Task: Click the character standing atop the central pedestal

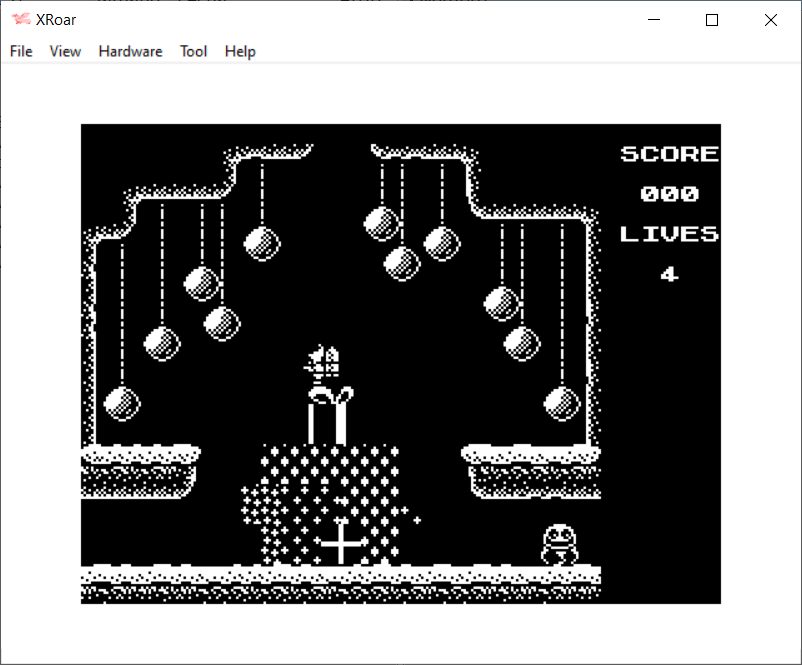Action: (x=328, y=393)
